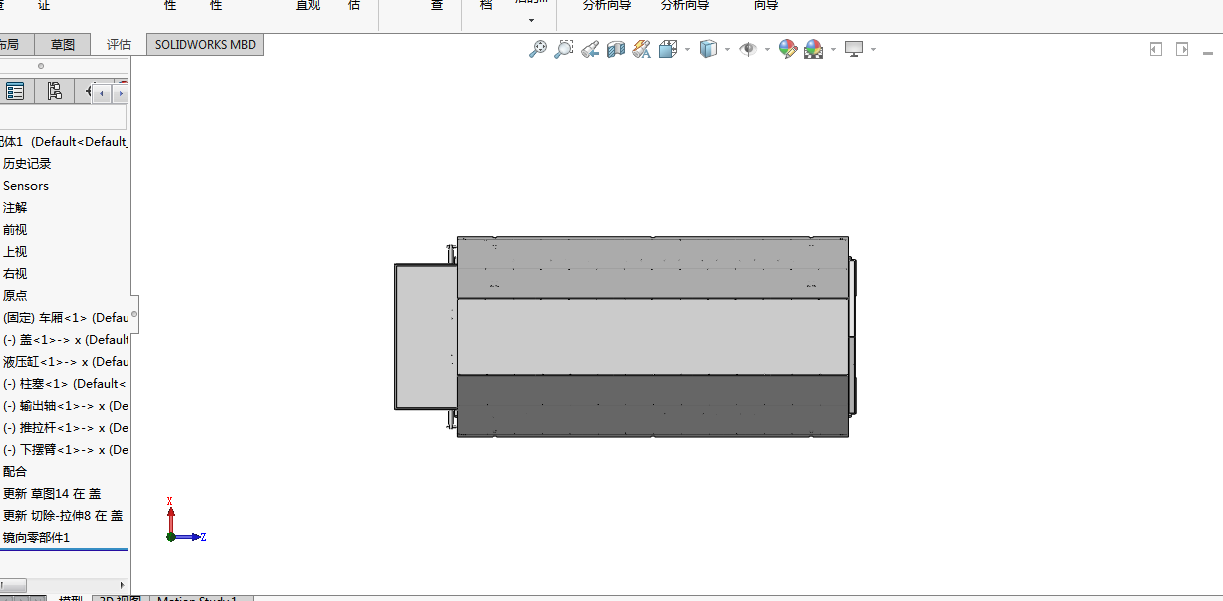Viewport: 1223px width, 601px height.
Task: Click the Edit Appearance icon
Action: [x=788, y=49]
